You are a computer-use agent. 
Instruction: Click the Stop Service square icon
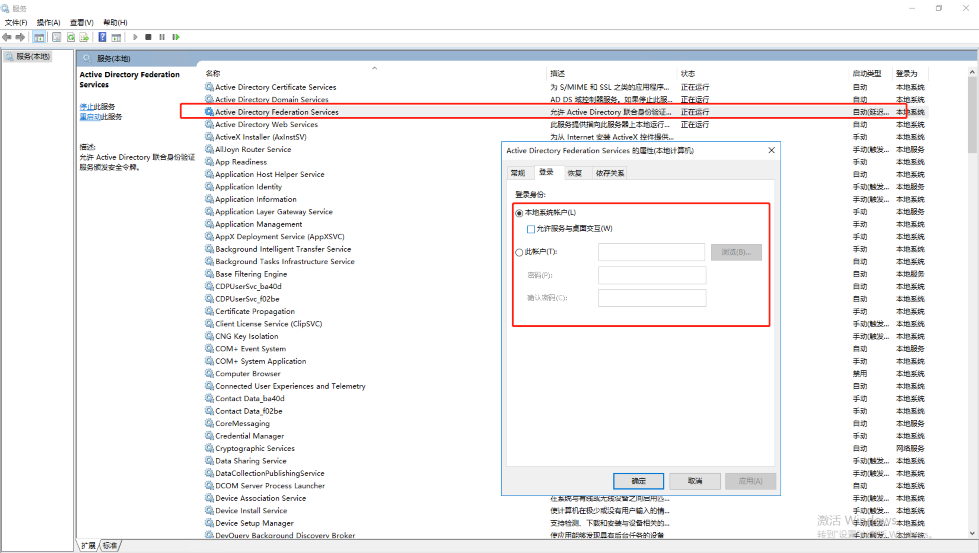(x=148, y=37)
